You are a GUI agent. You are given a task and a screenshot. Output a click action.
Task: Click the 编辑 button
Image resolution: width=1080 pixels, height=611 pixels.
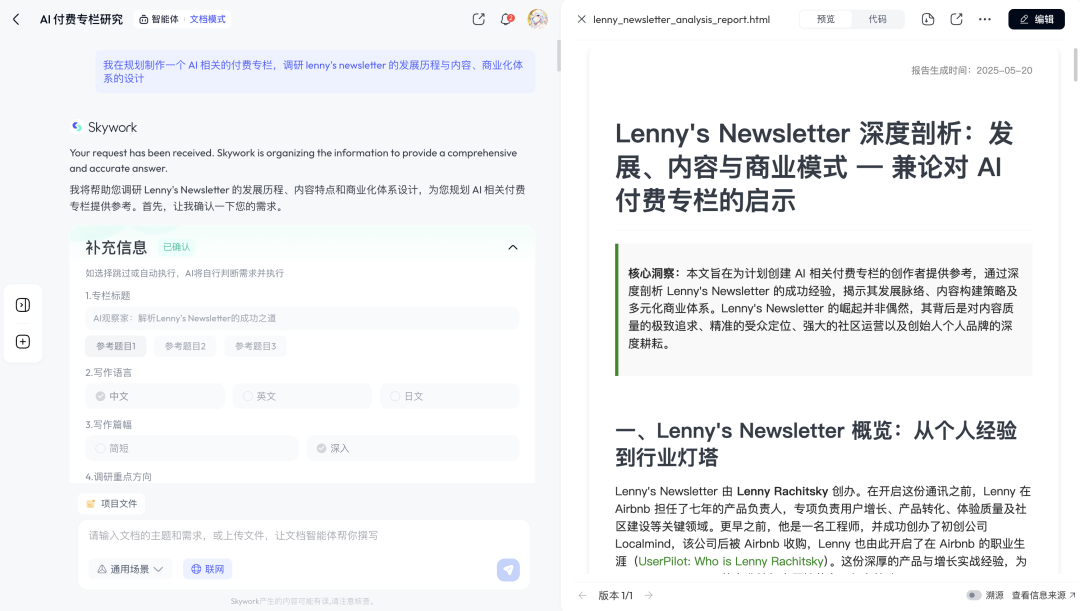tap(1037, 19)
